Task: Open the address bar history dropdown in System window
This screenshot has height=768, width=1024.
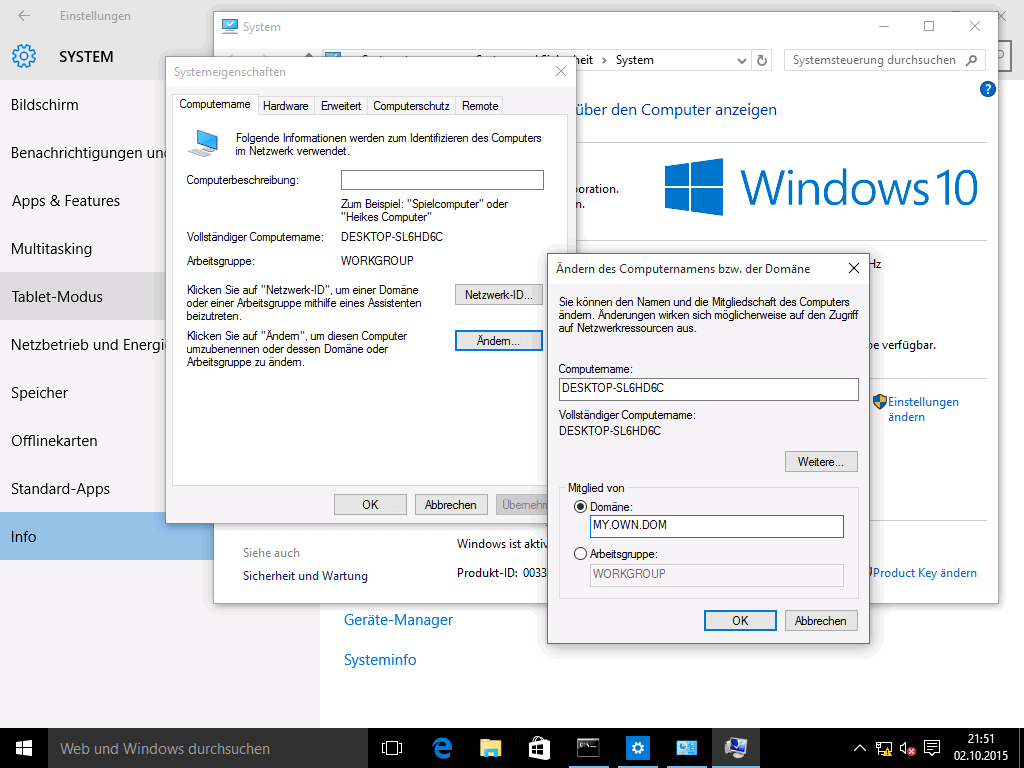Action: click(742, 61)
